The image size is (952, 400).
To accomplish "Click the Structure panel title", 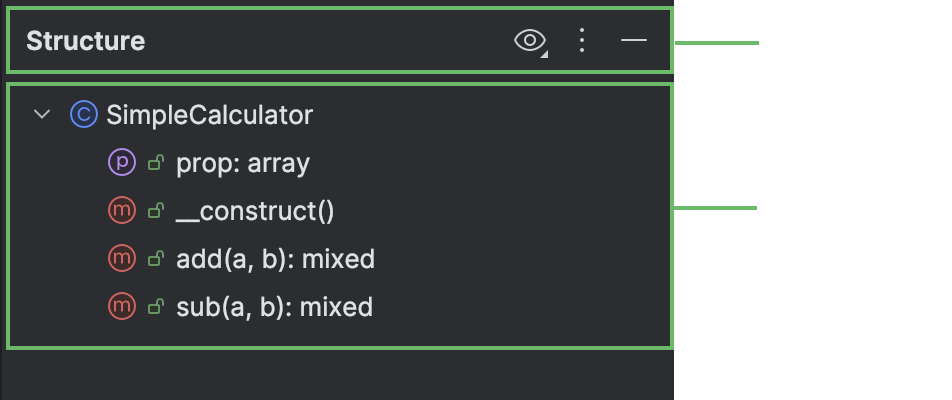I will pyautogui.click(x=85, y=41).
